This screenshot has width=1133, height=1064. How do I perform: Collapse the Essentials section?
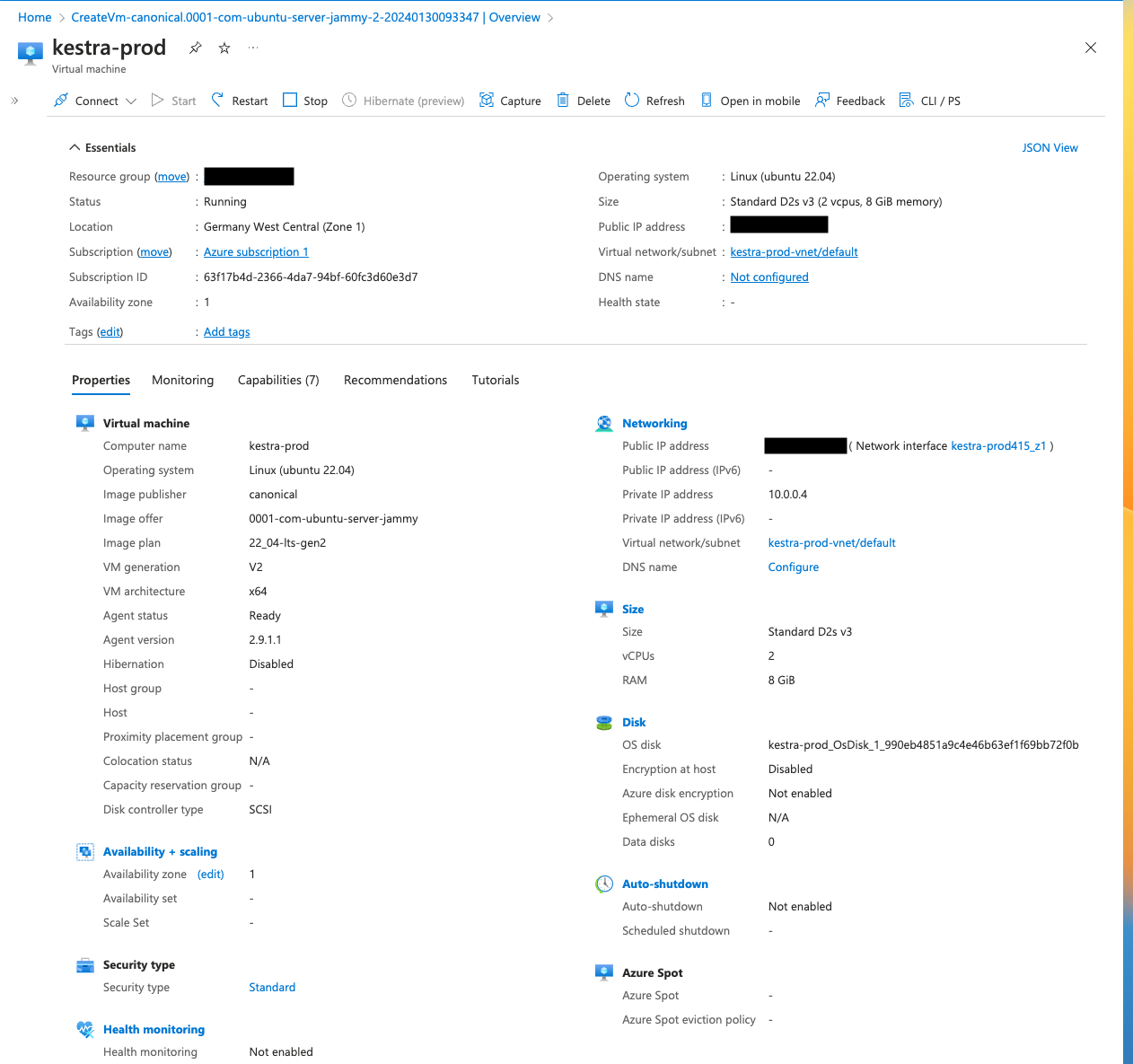[x=75, y=147]
